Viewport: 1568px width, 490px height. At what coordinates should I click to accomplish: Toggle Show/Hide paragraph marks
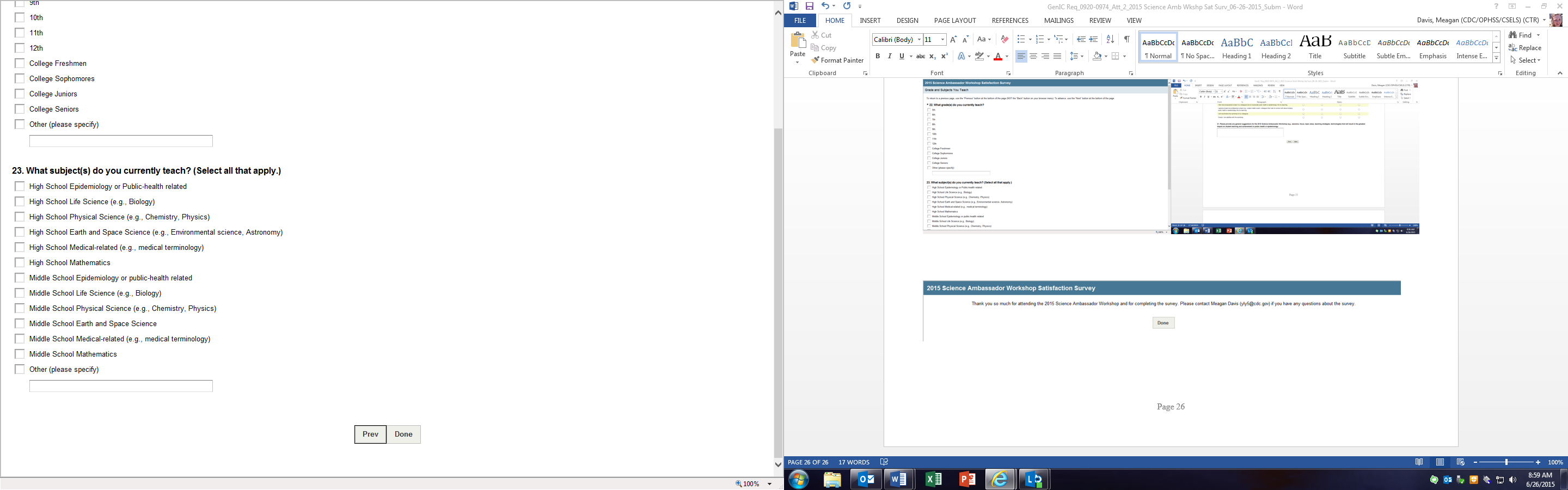[x=1126, y=40]
